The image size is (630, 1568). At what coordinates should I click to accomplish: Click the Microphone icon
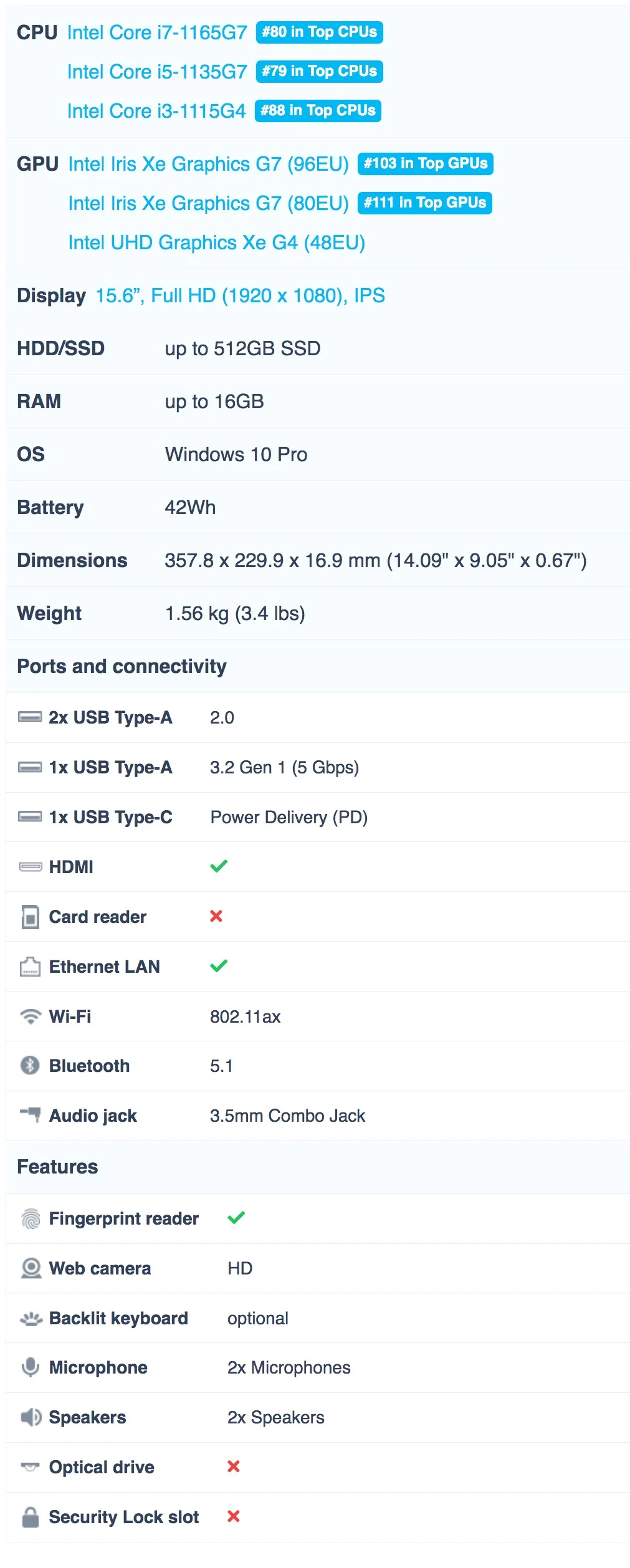point(30,1367)
